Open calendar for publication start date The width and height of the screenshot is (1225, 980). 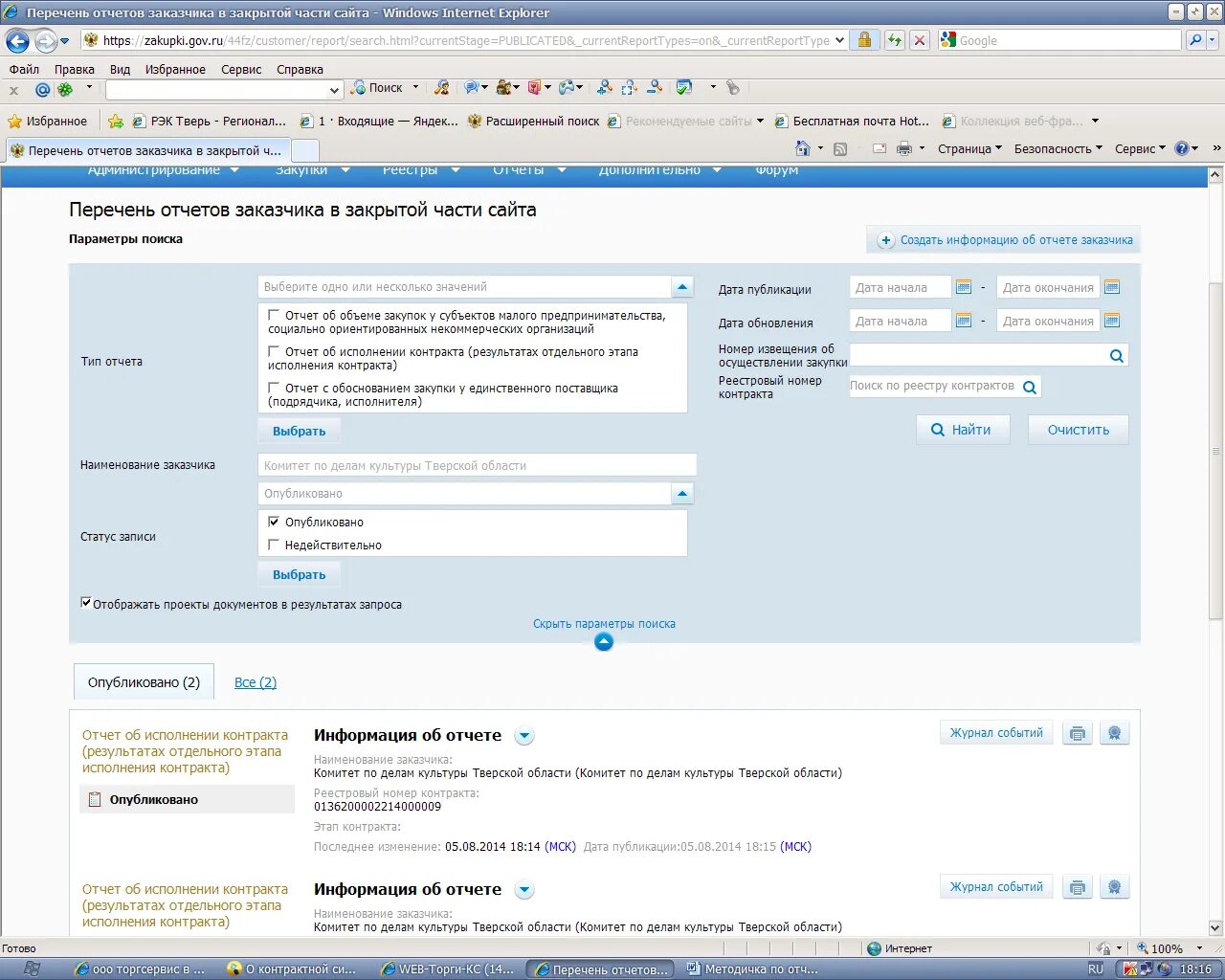click(964, 287)
